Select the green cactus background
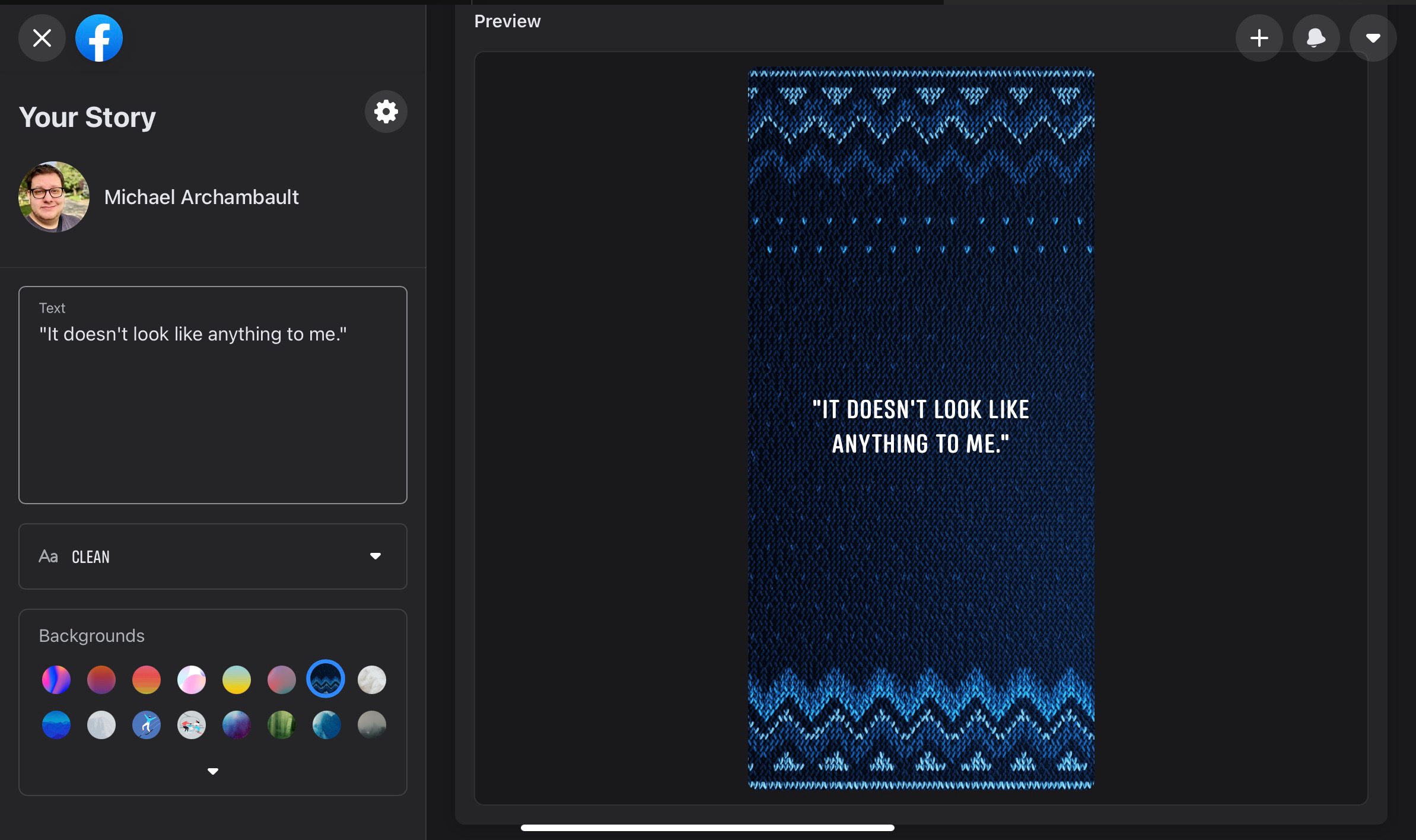This screenshot has height=840, width=1416. pyautogui.click(x=282, y=724)
